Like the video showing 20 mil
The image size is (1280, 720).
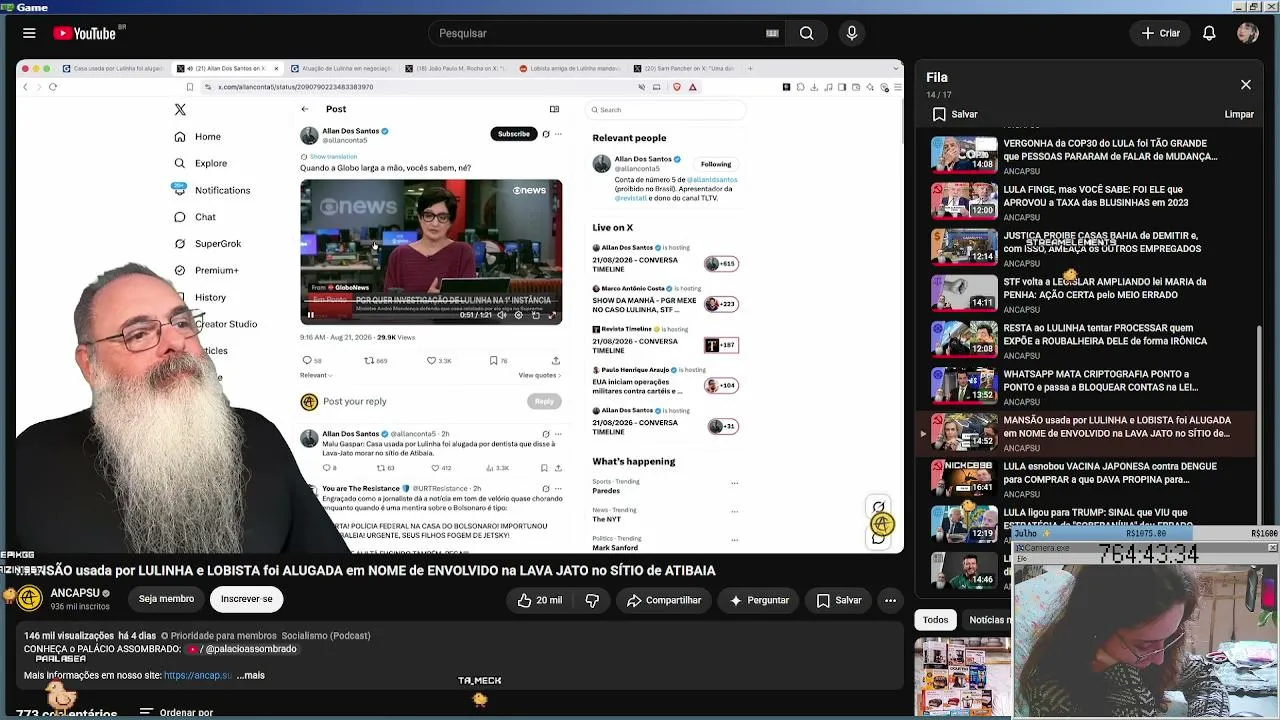pyautogui.click(x=540, y=600)
